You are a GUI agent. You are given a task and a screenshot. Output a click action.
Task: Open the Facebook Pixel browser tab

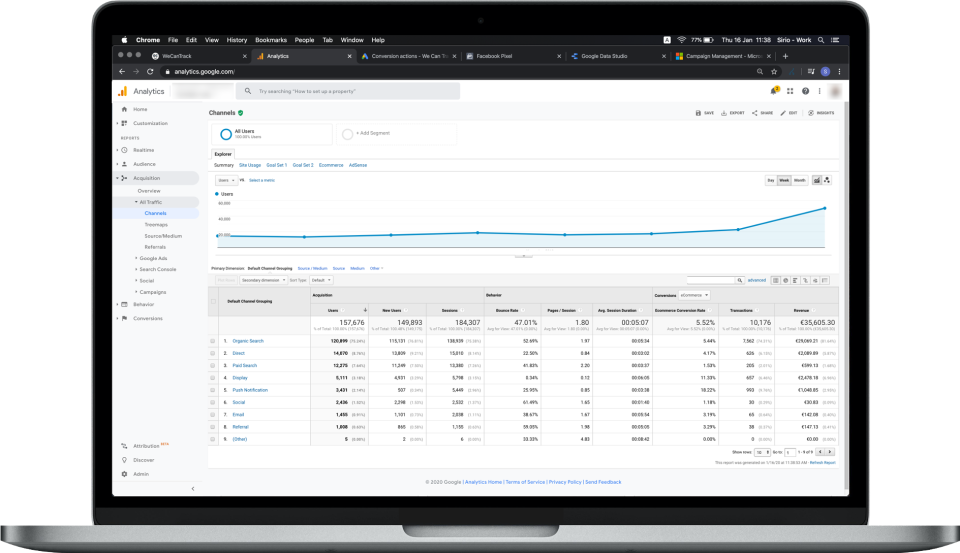coord(513,56)
